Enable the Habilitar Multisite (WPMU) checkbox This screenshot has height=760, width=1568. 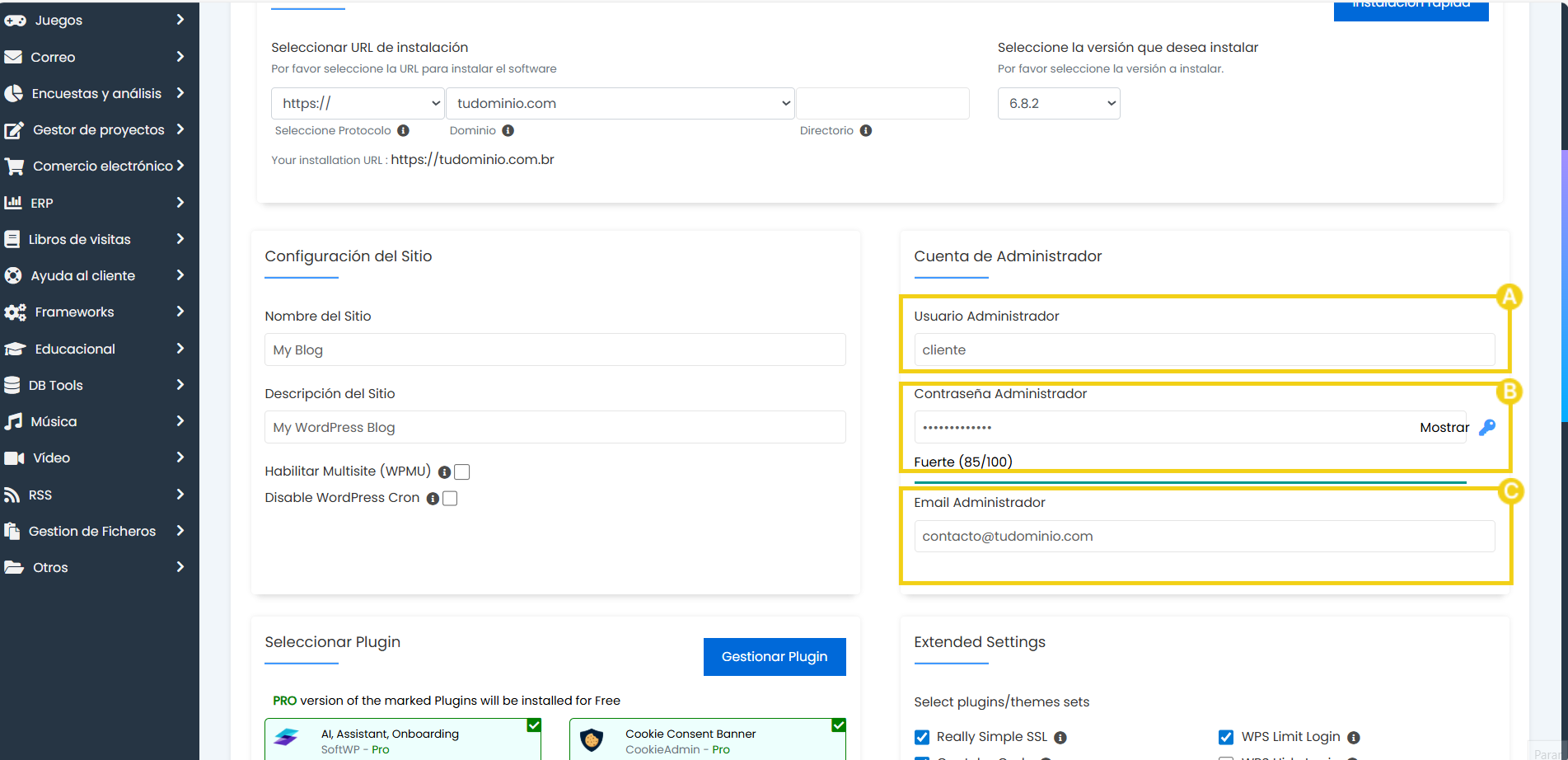pyautogui.click(x=462, y=471)
